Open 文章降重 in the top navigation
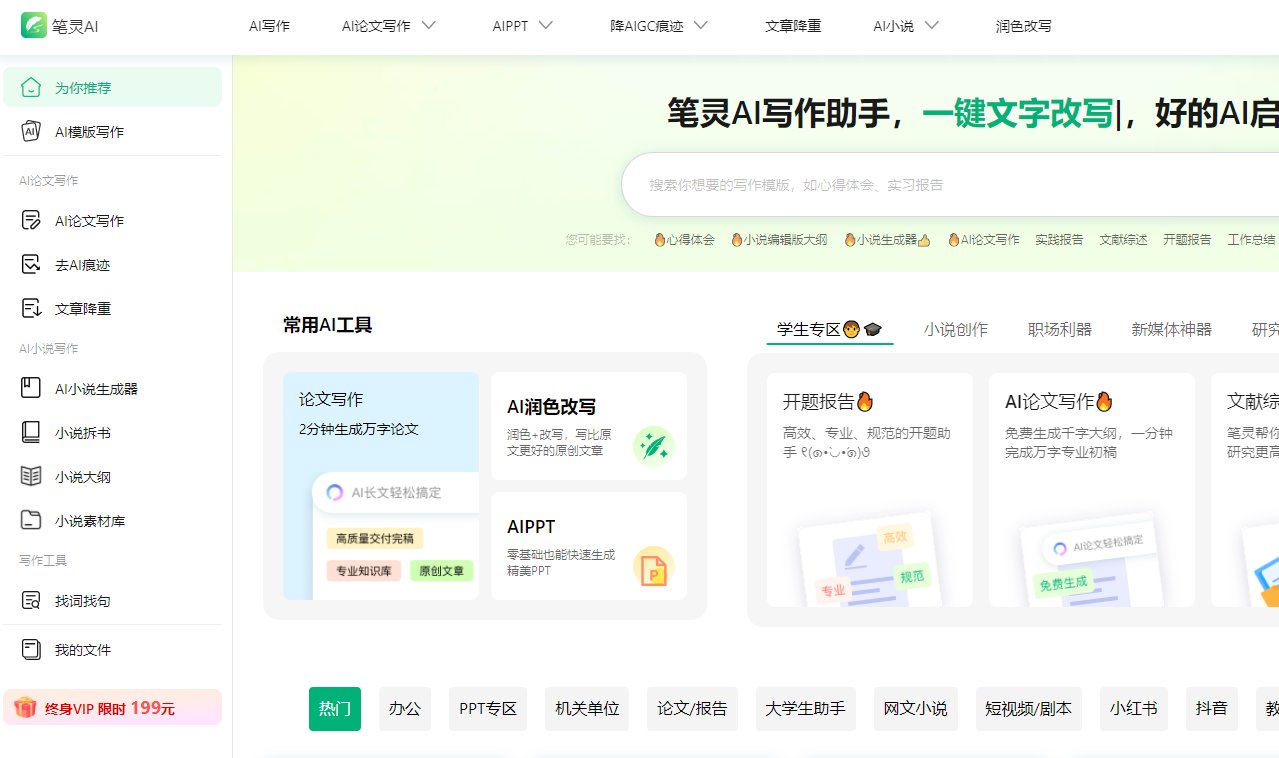Image resolution: width=1279 pixels, height=758 pixels. click(793, 26)
